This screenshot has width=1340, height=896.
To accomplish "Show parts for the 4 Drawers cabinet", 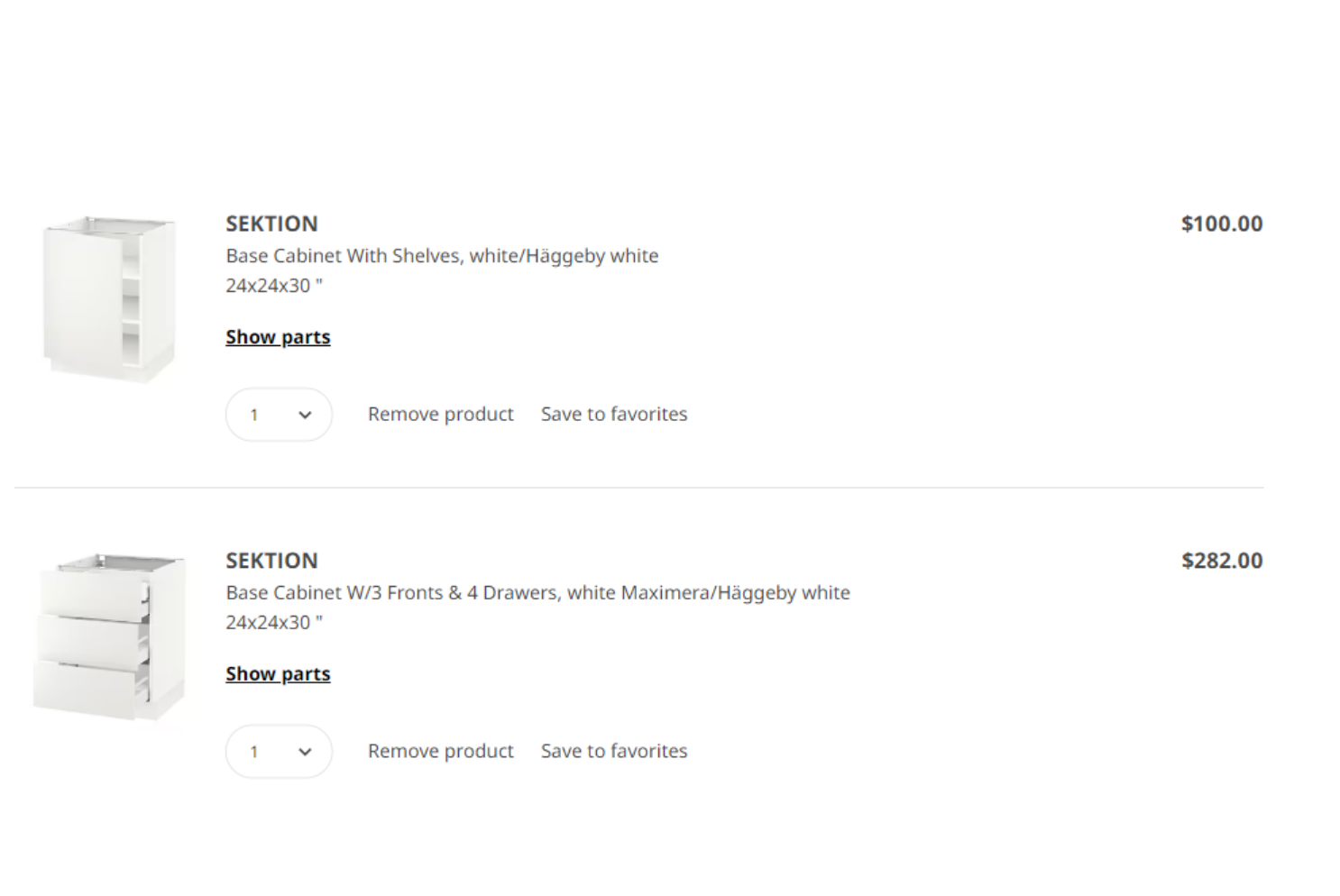I will pyautogui.click(x=278, y=674).
